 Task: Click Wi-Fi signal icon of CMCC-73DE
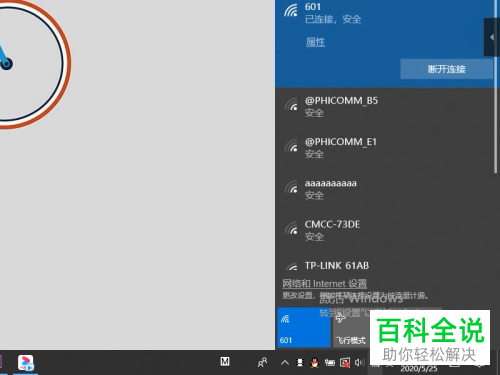coord(291,229)
